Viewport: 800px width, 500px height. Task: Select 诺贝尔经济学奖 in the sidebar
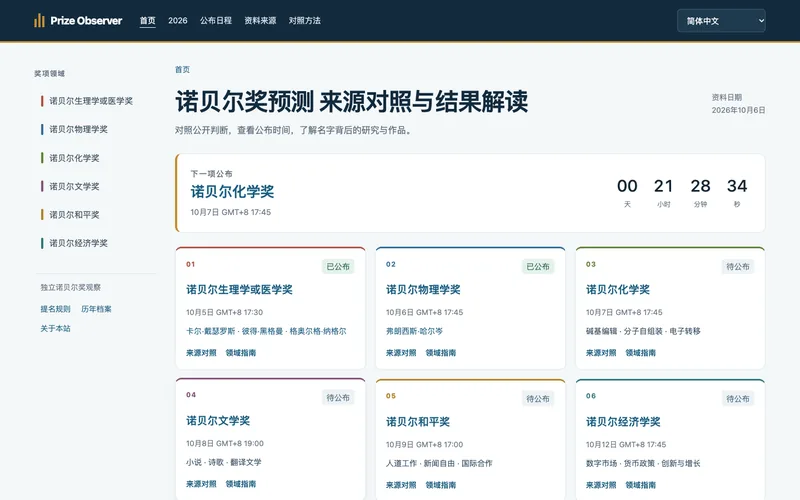pyautogui.click(x=79, y=243)
